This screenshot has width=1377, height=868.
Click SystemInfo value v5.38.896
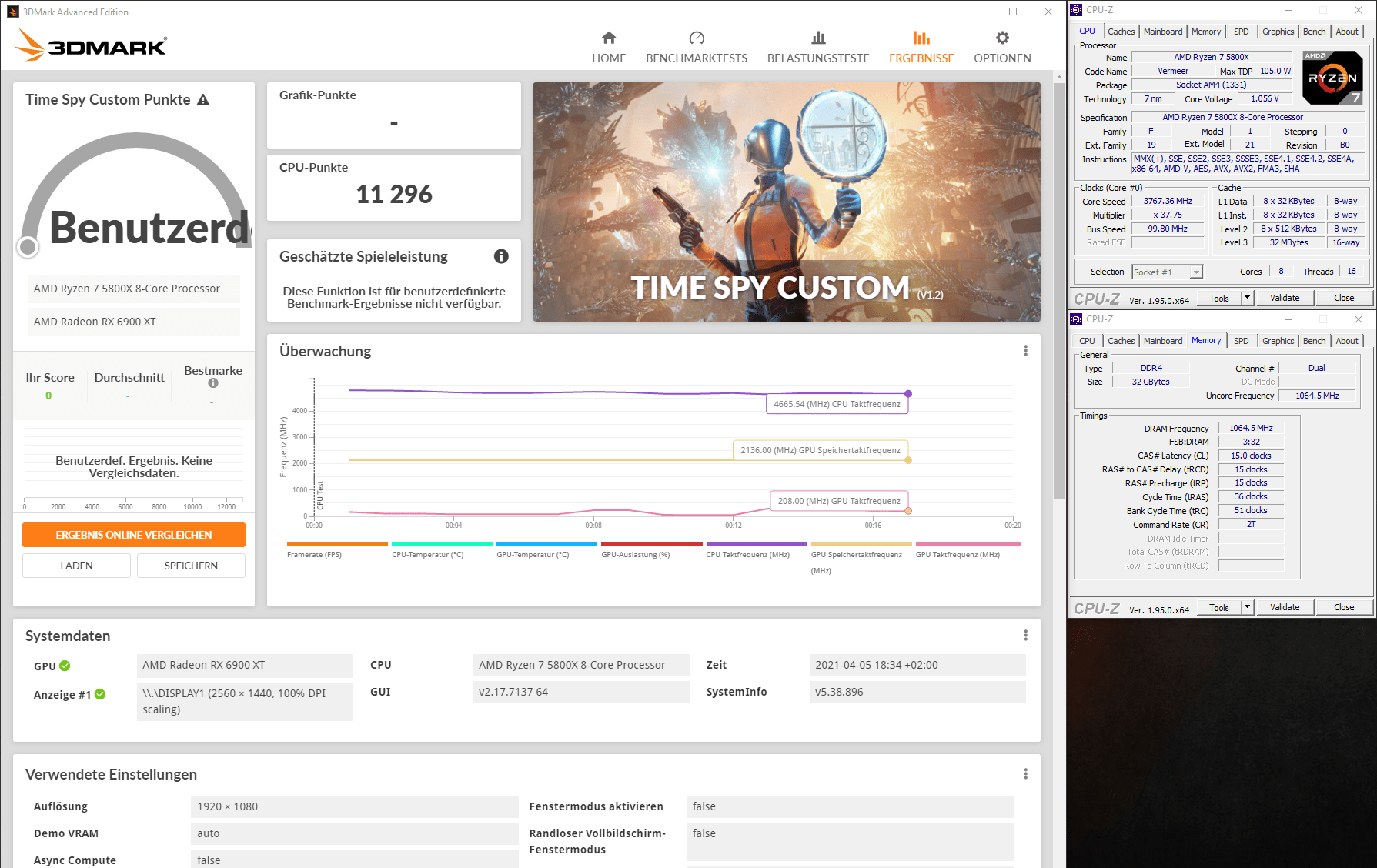point(917,692)
